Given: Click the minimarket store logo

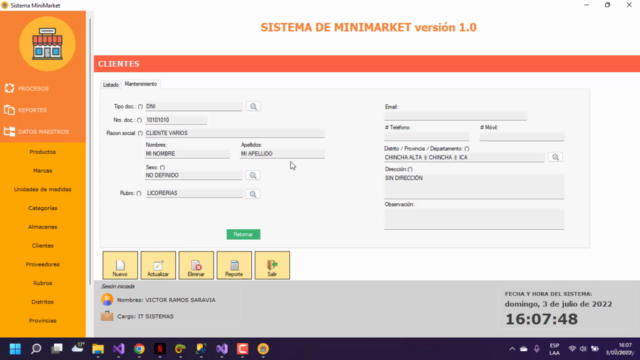Looking at the screenshot, I should (x=47, y=44).
